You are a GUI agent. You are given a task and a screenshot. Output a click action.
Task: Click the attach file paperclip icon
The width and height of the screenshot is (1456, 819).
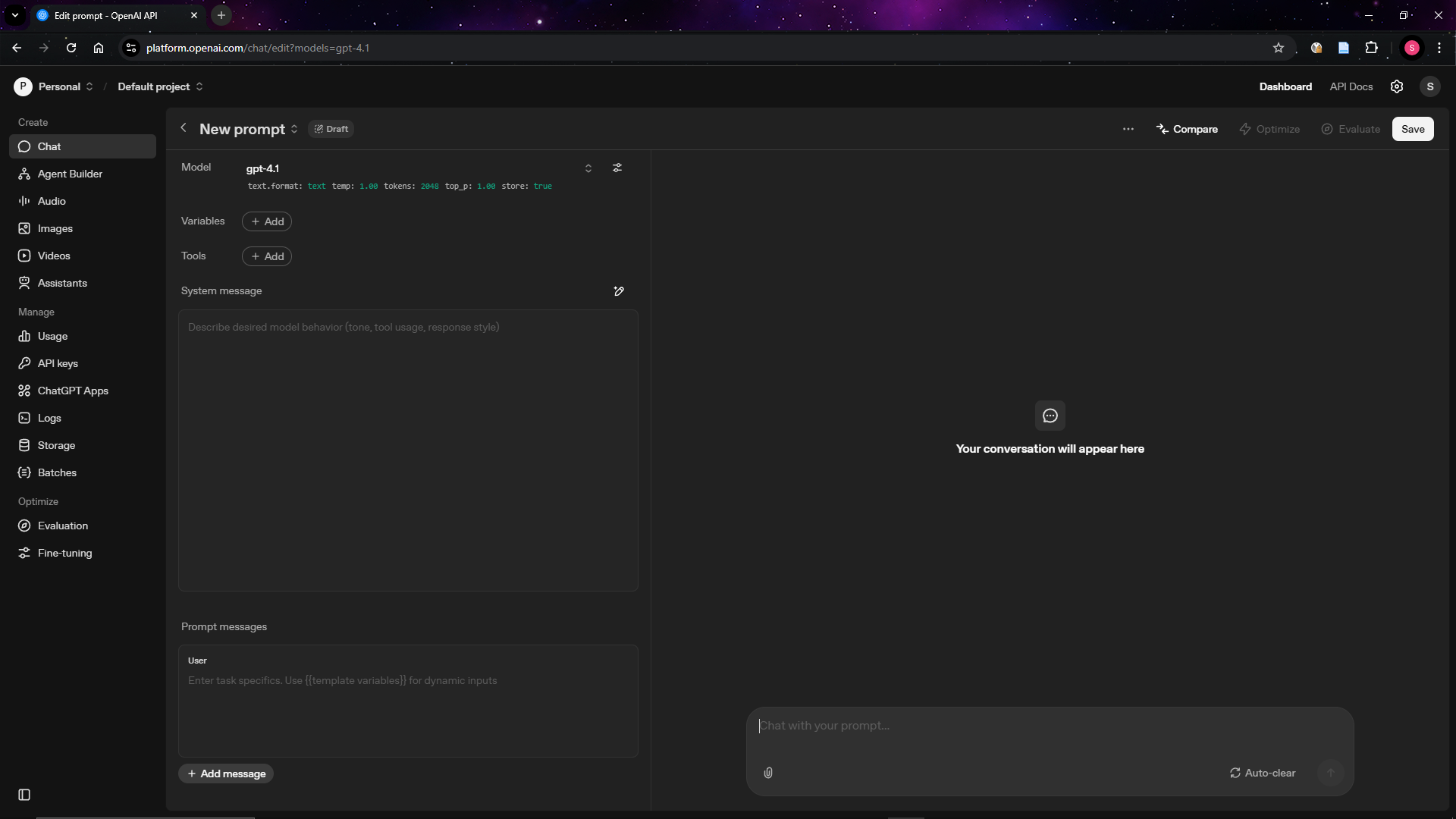point(768,773)
